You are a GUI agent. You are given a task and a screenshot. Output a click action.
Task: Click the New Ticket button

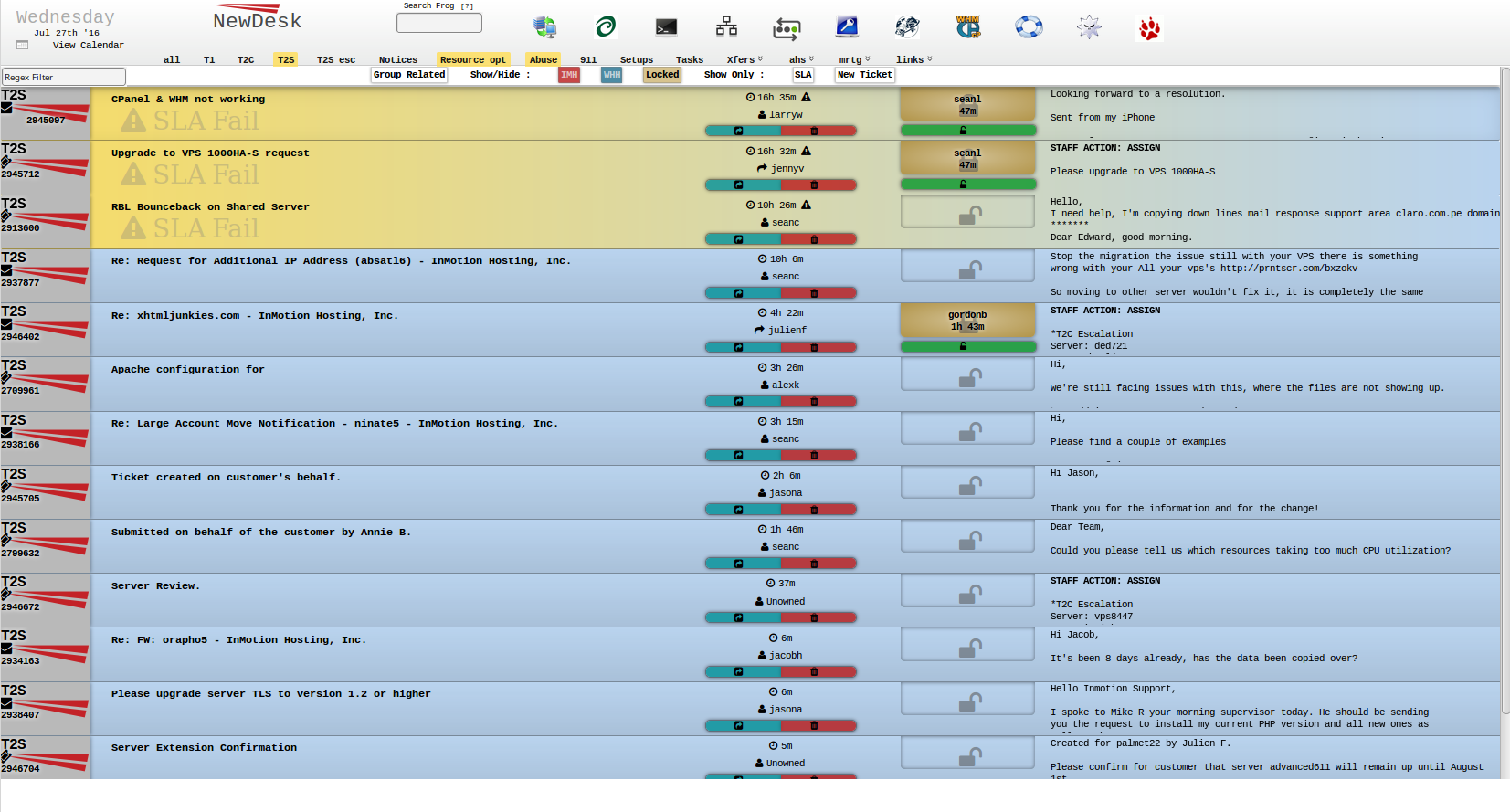pyautogui.click(x=864, y=75)
